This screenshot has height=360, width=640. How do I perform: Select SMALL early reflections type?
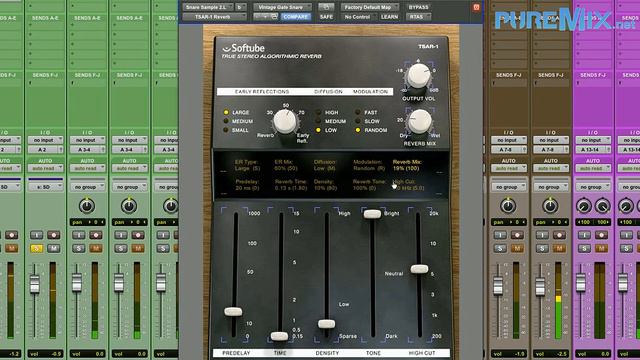(x=236, y=130)
